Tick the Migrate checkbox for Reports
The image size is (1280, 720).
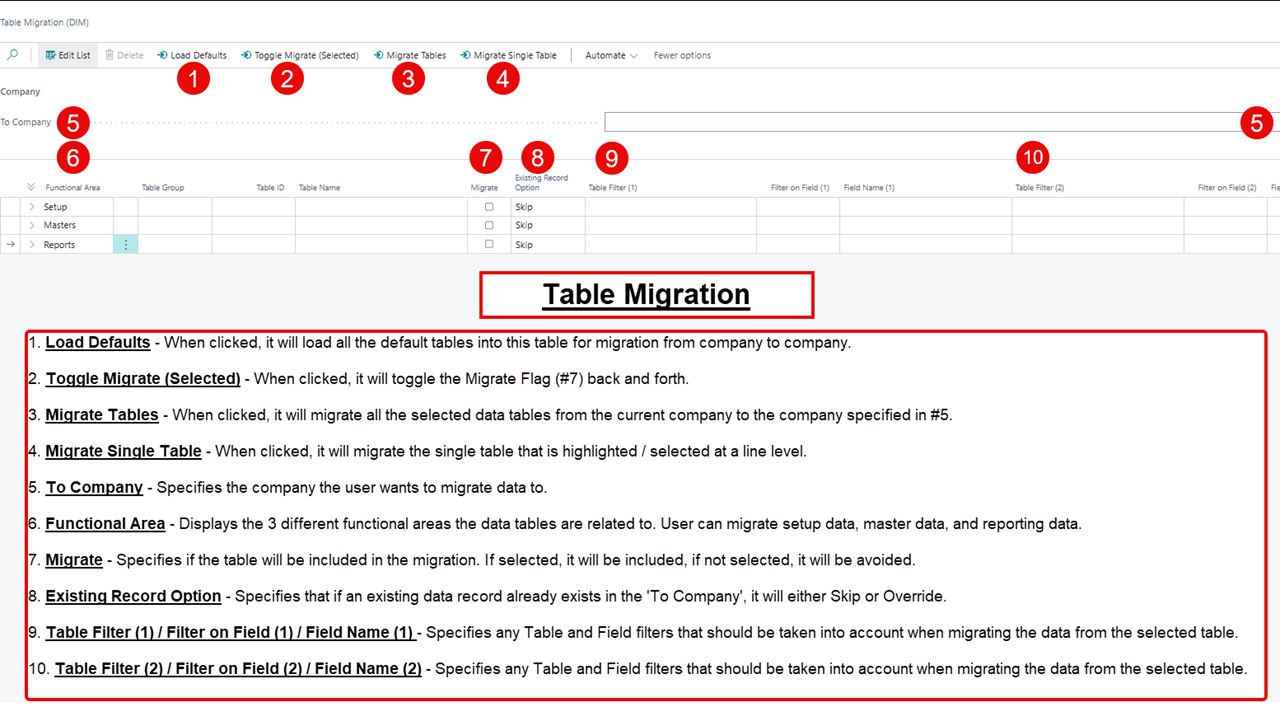pyautogui.click(x=489, y=244)
